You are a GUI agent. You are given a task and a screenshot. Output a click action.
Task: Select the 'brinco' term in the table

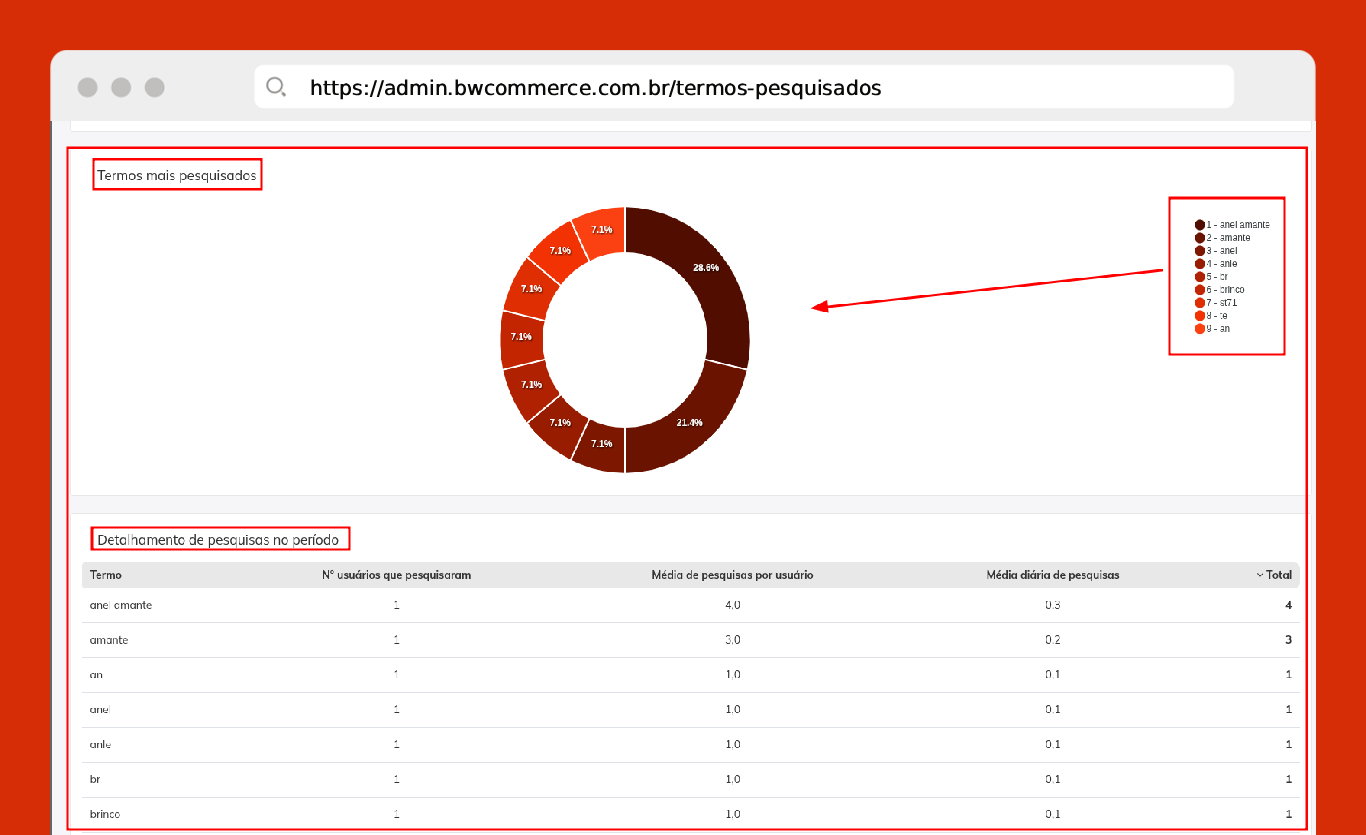tap(105, 814)
